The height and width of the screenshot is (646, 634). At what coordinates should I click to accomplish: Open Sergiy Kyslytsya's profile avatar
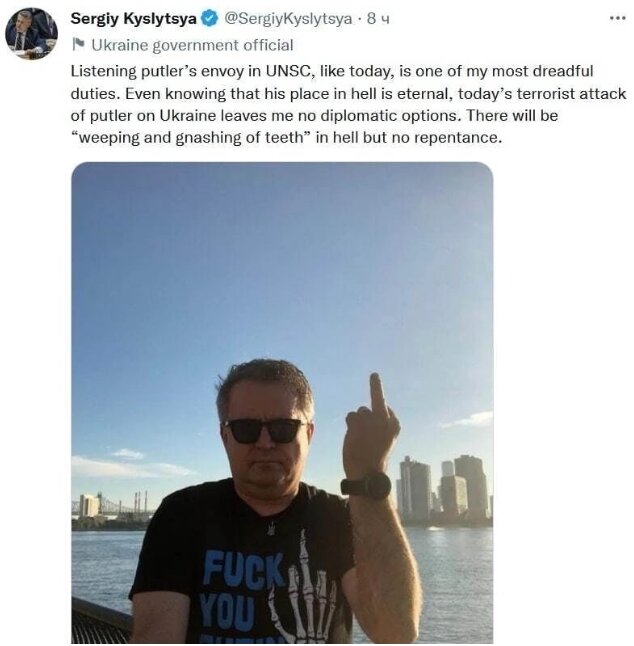(x=31, y=34)
